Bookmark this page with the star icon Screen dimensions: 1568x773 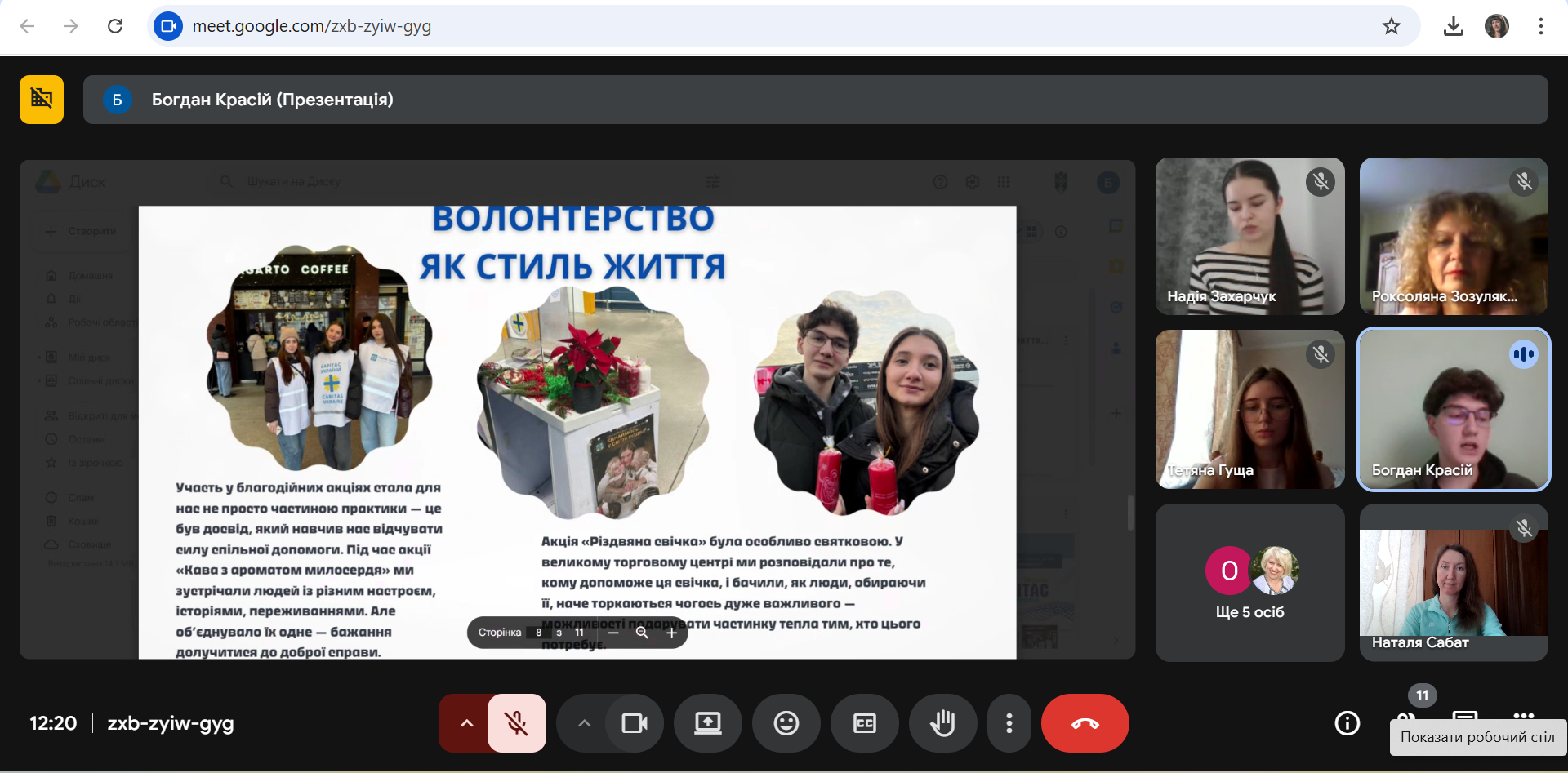click(1392, 26)
